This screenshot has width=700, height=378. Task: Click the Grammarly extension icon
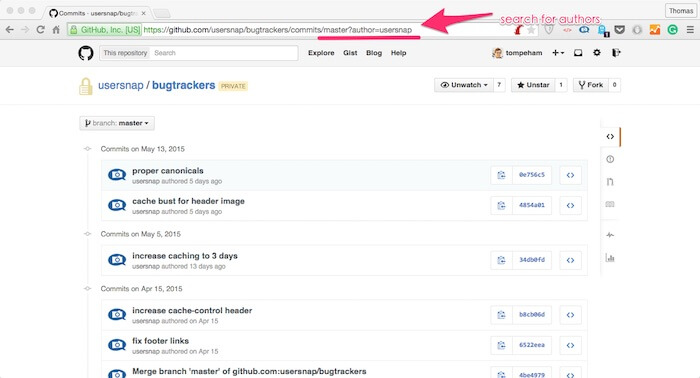(672, 30)
